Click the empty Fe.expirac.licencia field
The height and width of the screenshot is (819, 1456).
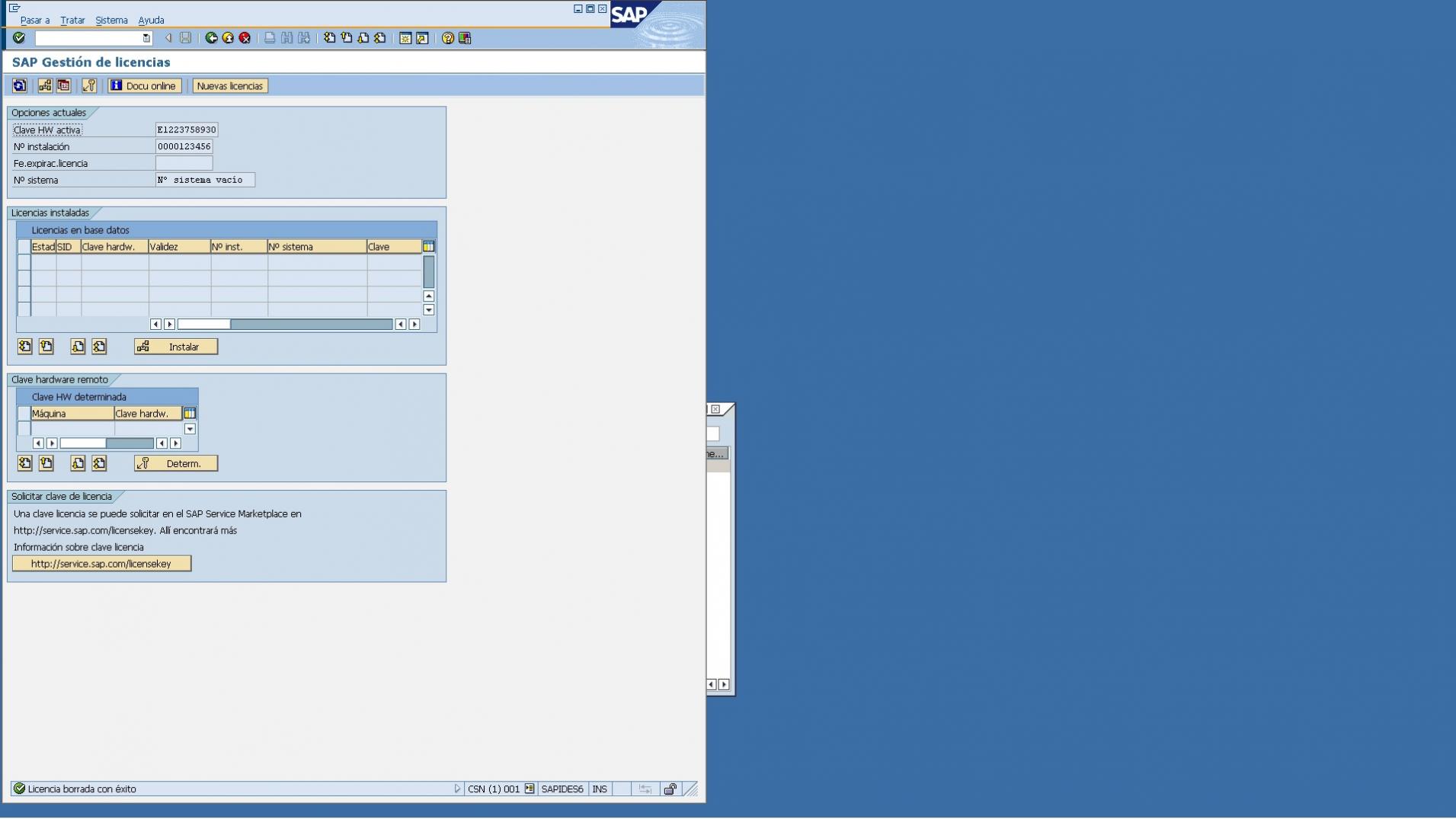pyautogui.click(x=184, y=164)
